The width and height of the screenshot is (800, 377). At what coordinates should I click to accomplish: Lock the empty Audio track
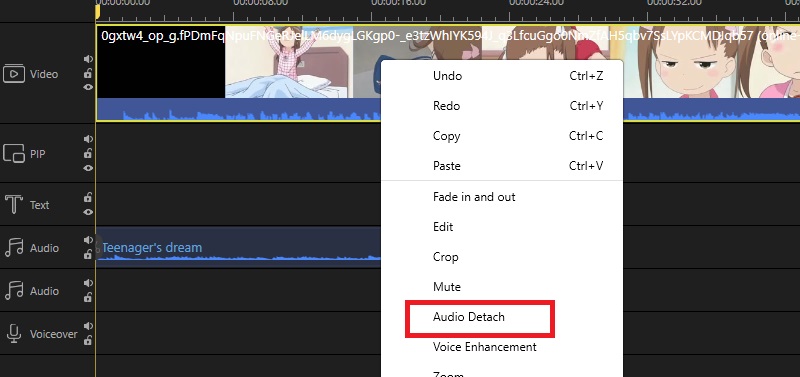[88, 297]
